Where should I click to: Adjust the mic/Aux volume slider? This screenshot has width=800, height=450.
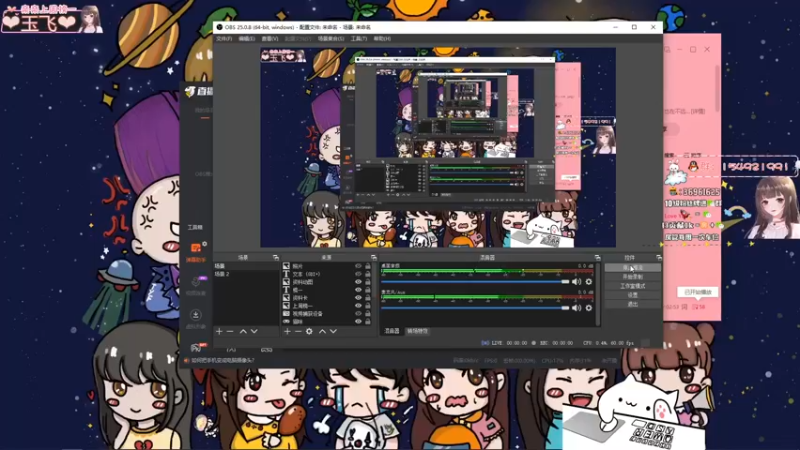coord(475,308)
